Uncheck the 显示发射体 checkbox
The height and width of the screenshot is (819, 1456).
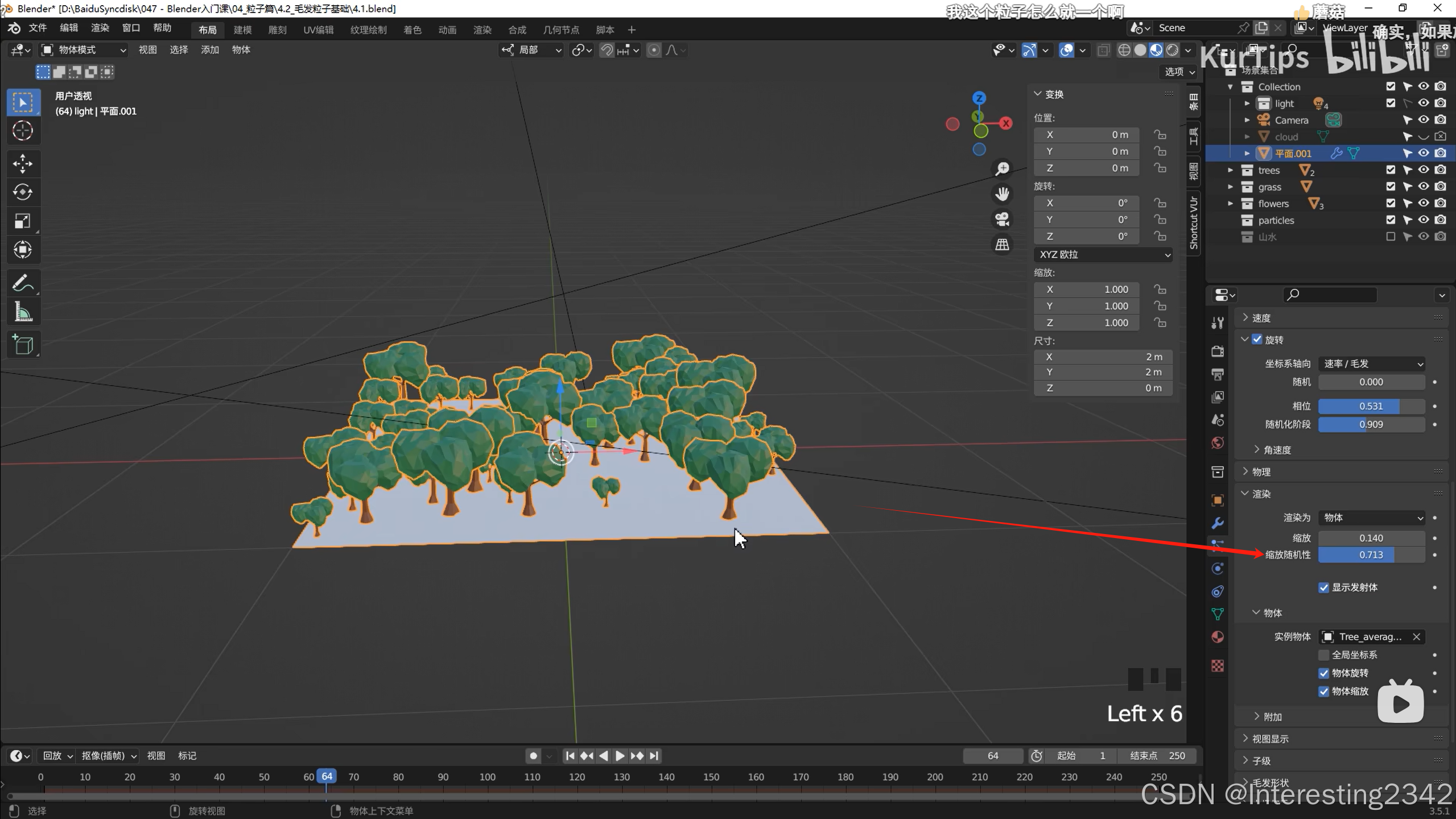pos(1323,588)
